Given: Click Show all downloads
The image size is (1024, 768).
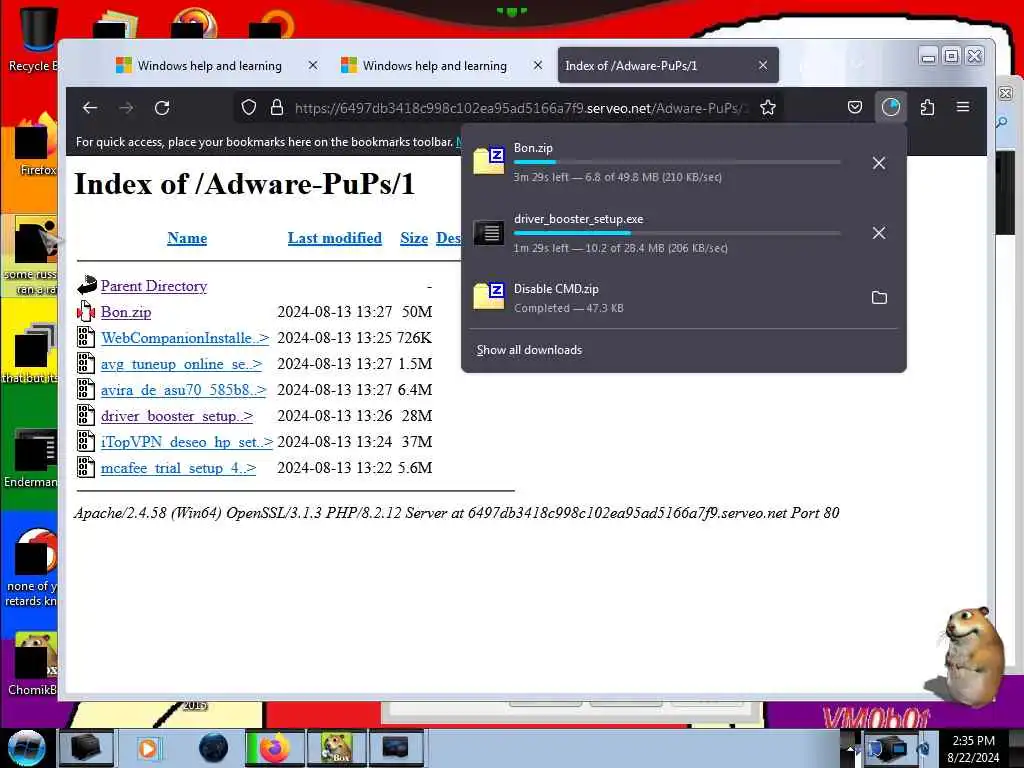Looking at the screenshot, I should pyautogui.click(x=529, y=350).
